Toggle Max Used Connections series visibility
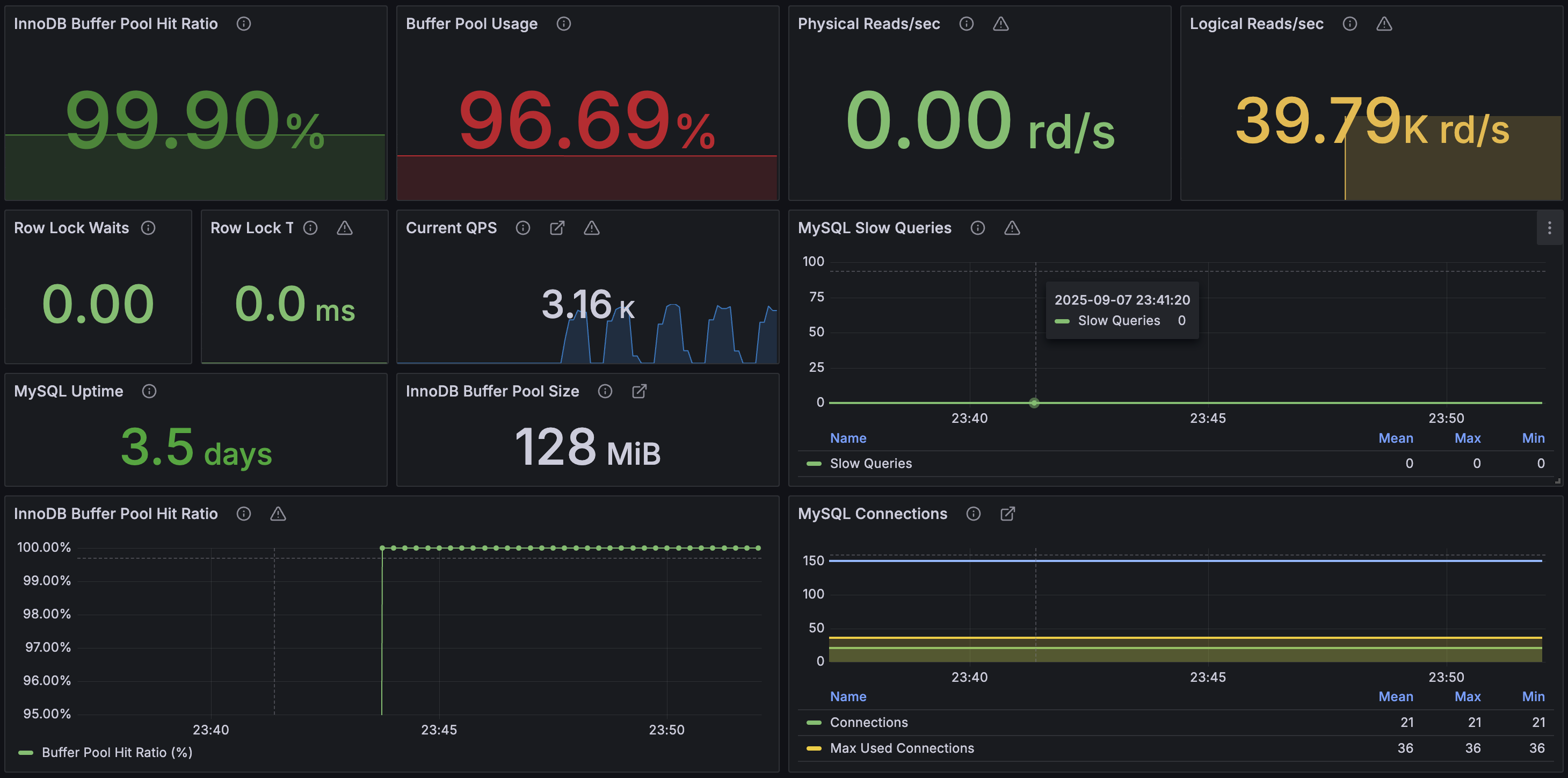The image size is (1568, 778). coord(902,747)
